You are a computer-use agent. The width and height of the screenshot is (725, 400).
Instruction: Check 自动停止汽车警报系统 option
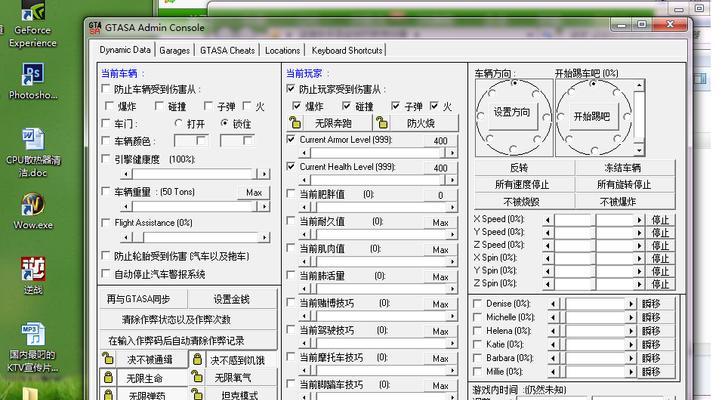106,274
